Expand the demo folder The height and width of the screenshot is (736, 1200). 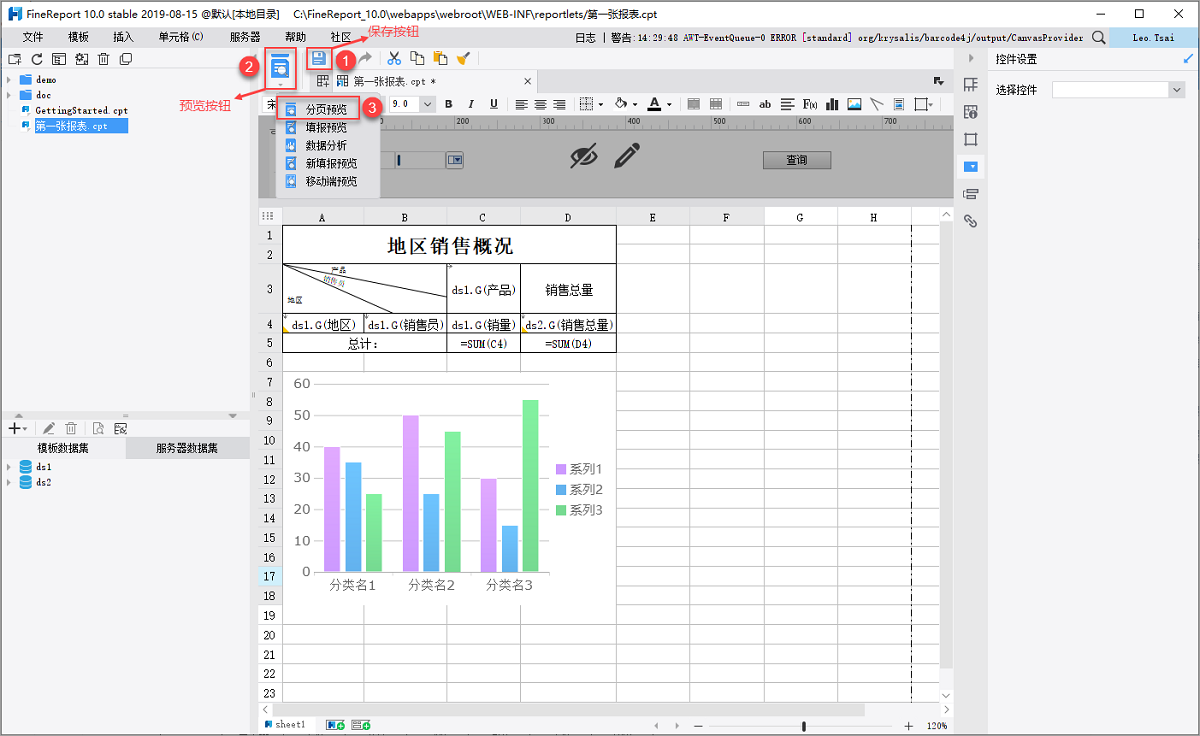(9, 79)
